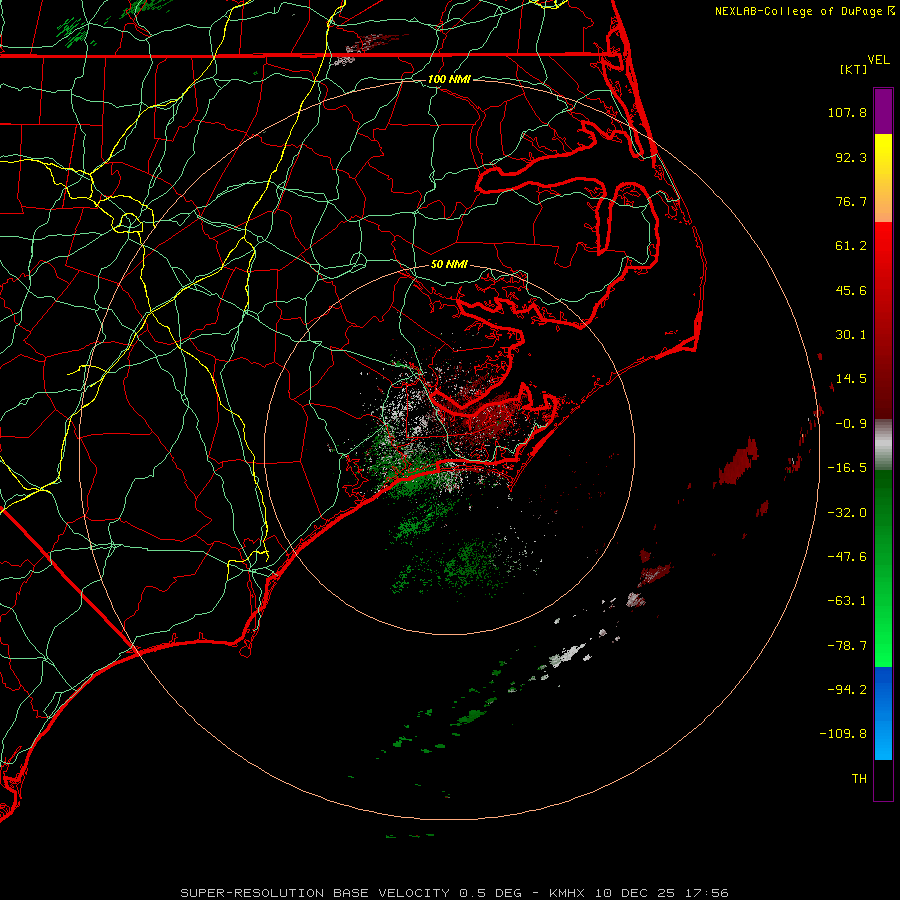Click the 50 NMI range ring label
Viewport: 900px width, 900px height.
pos(449,264)
